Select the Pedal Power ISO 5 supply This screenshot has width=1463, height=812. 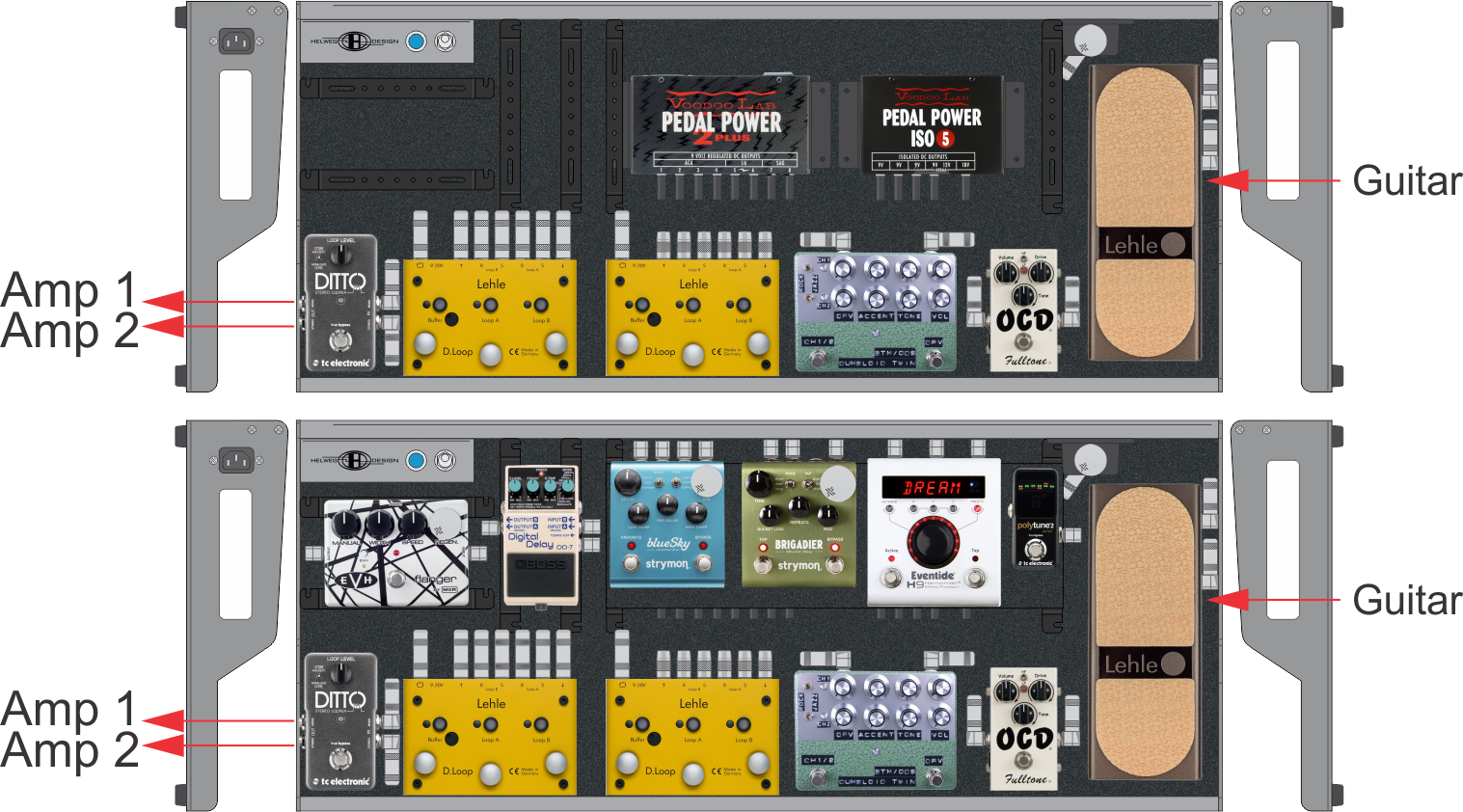(x=932, y=126)
